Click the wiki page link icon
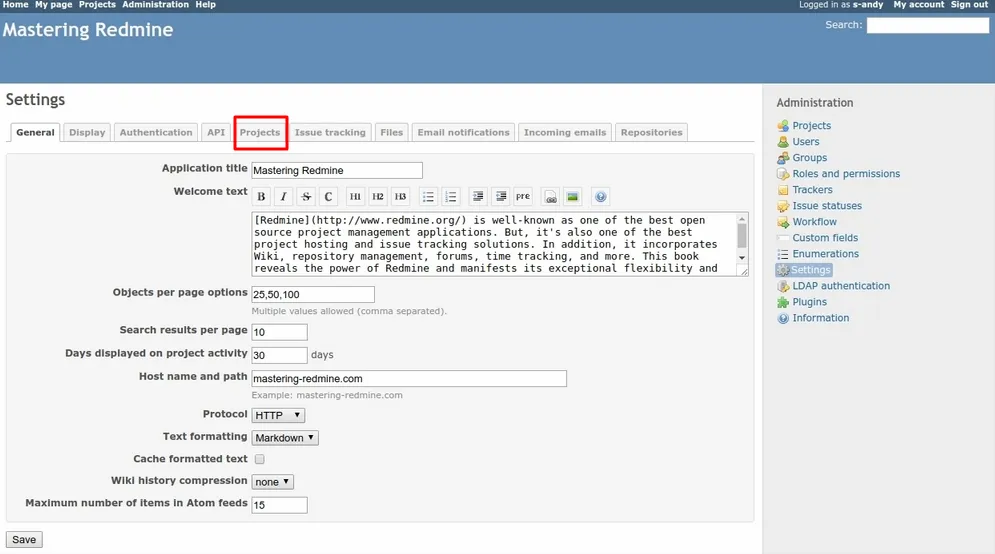This screenshot has width=995, height=554. [550, 197]
